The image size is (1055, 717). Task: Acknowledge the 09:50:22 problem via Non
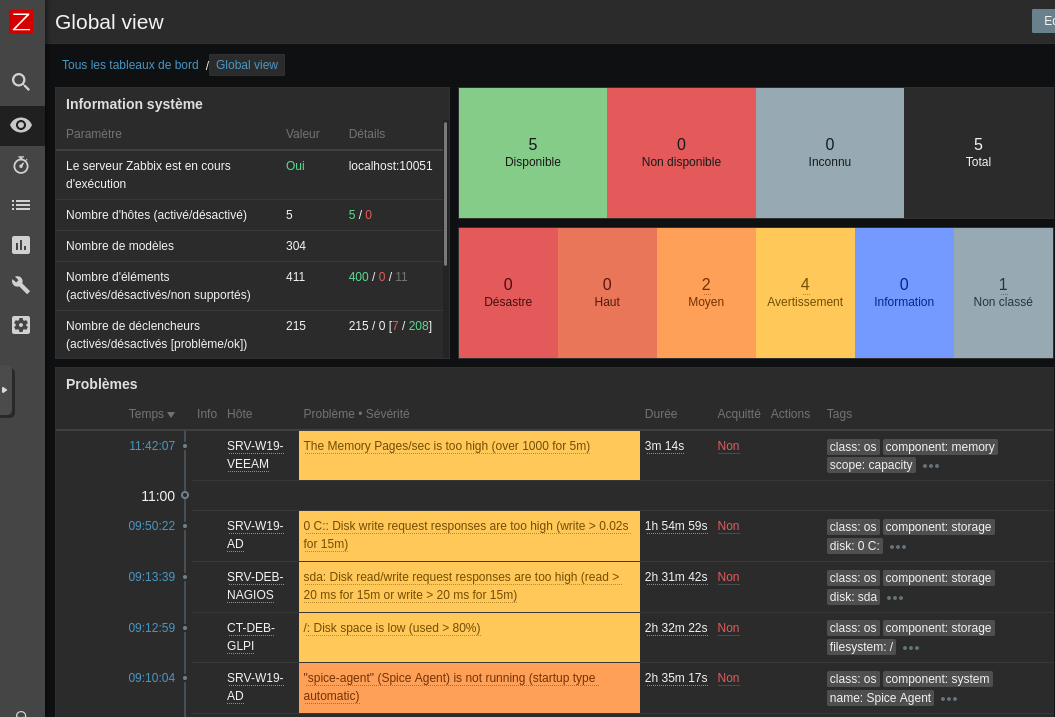pos(728,526)
